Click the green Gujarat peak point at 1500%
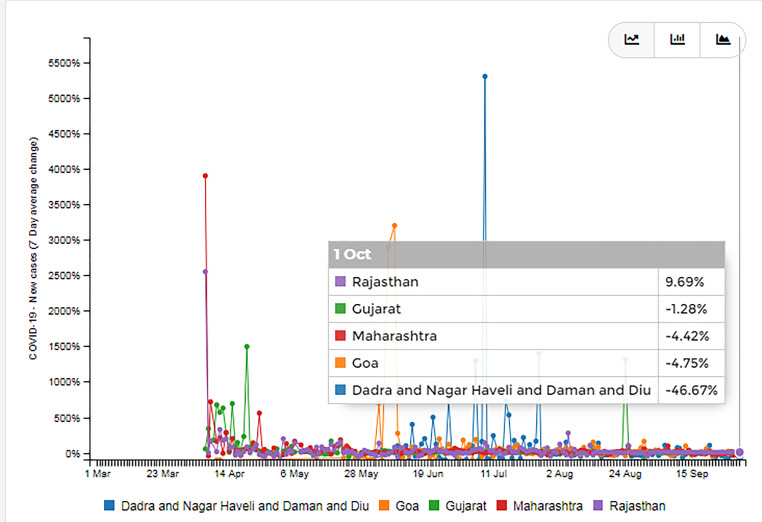Viewport: 762px width, 522px height. [247, 347]
